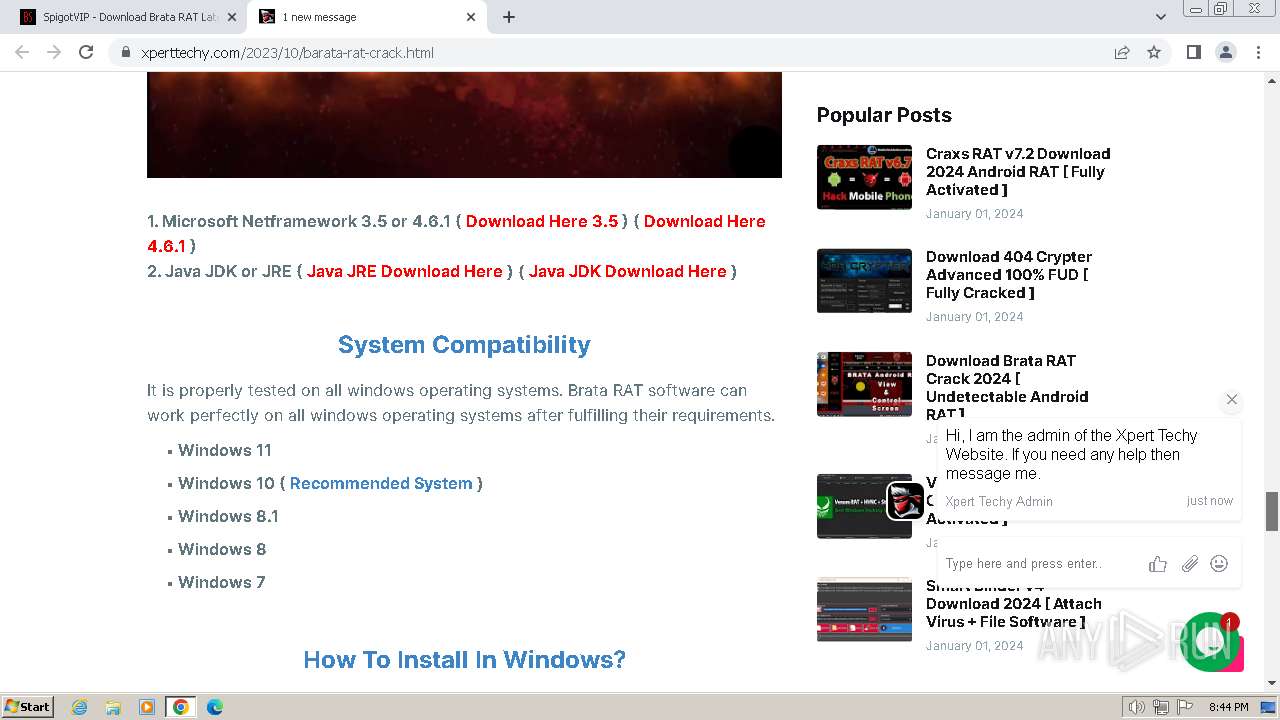Image resolution: width=1280 pixels, height=720 pixels.
Task: Send thumbs-up in chat widget
Action: (1158, 564)
